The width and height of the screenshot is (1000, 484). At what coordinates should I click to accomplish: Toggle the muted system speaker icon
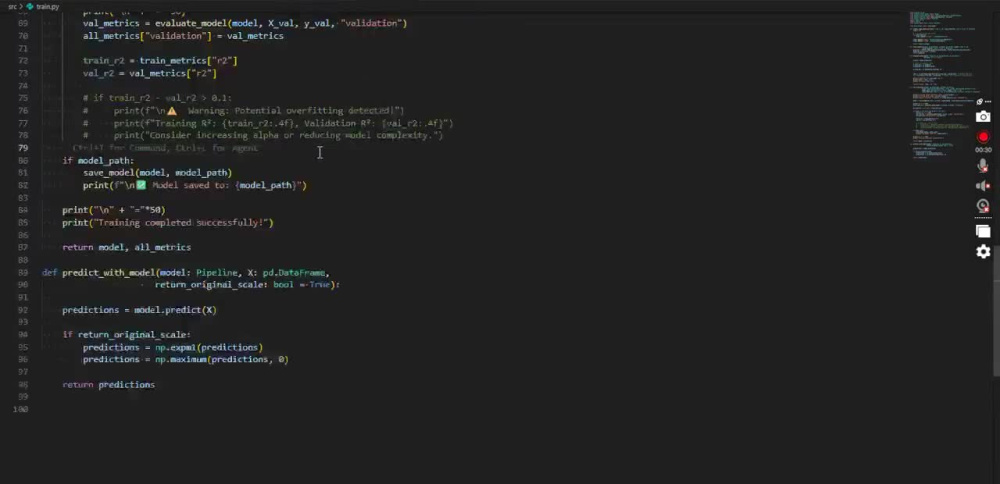click(983, 186)
